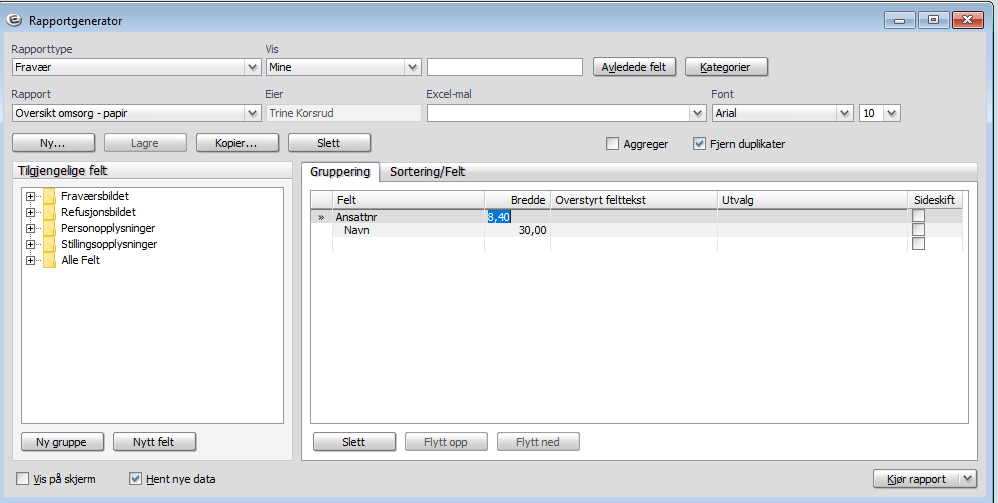Viewport: 998px width, 503px height.
Task: Click Slett button below the grouping grid
Action: point(354,442)
